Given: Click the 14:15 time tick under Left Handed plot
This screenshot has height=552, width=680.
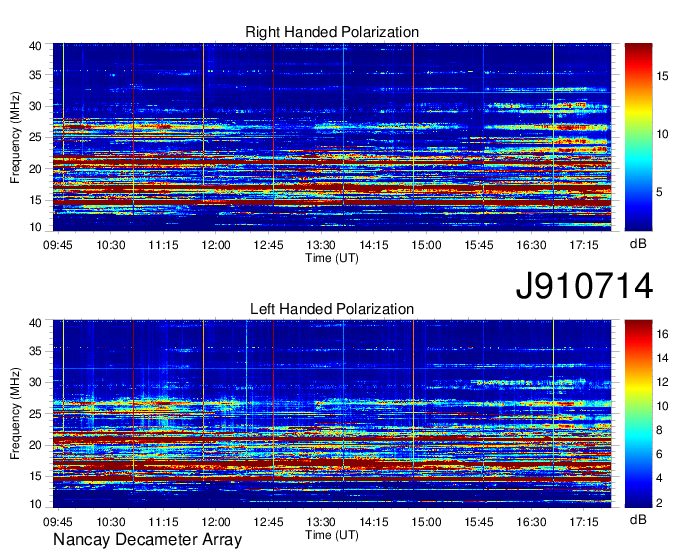Looking at the screenshot, I should (x=374, y=522).
